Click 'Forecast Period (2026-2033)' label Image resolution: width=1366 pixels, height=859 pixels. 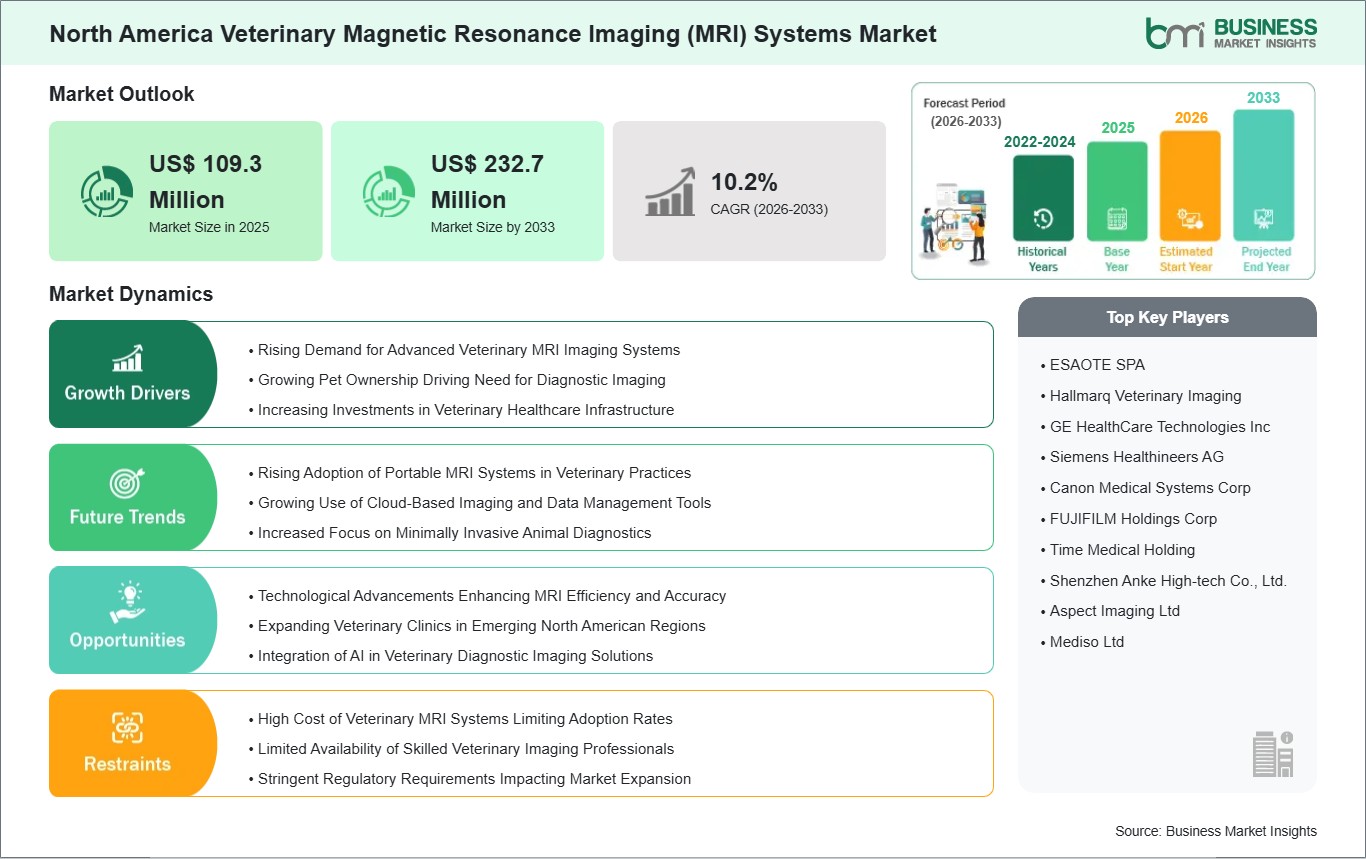point(964,112)
